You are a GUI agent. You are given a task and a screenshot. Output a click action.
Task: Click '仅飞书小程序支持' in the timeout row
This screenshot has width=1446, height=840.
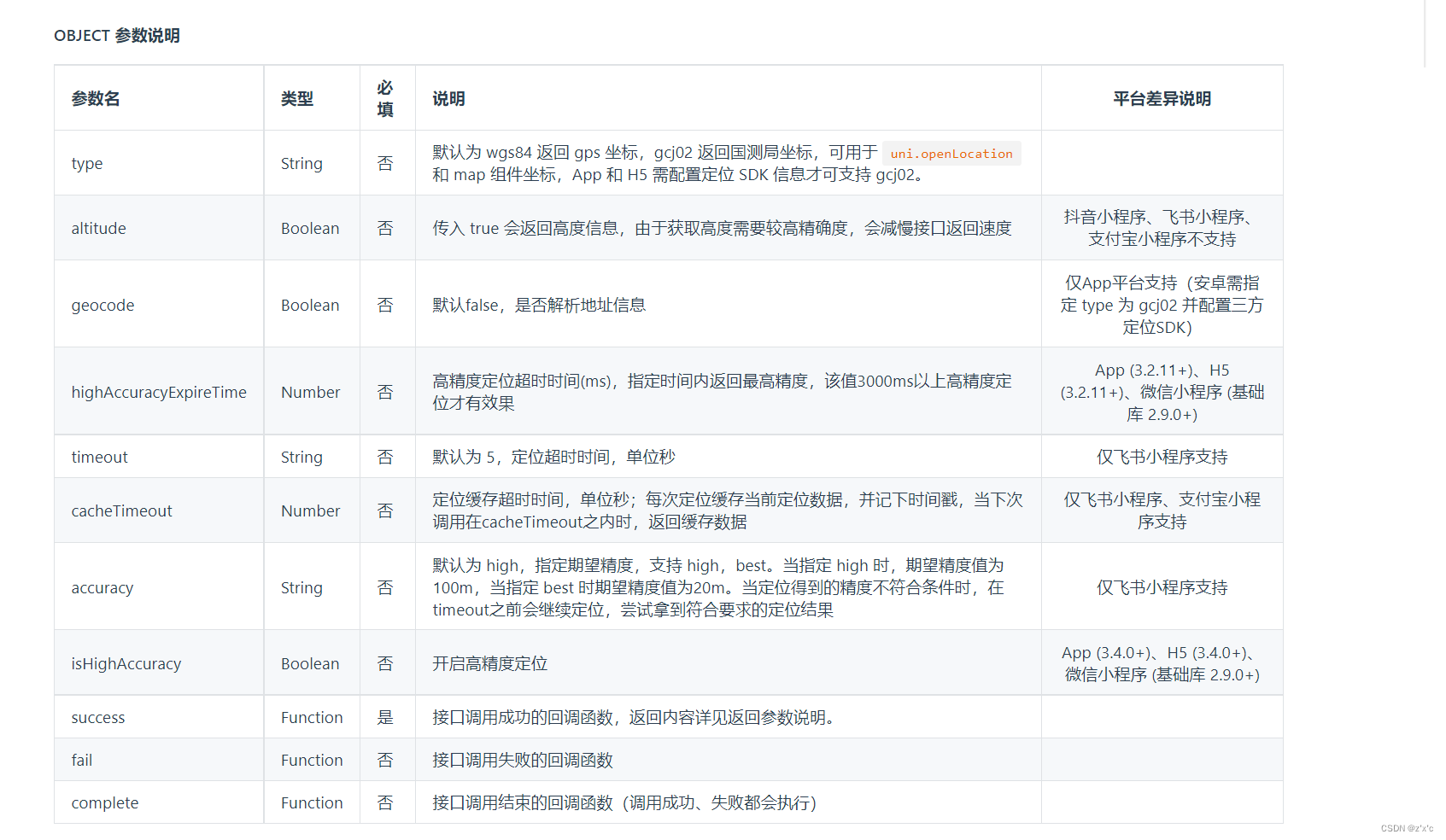(1162, 457)
